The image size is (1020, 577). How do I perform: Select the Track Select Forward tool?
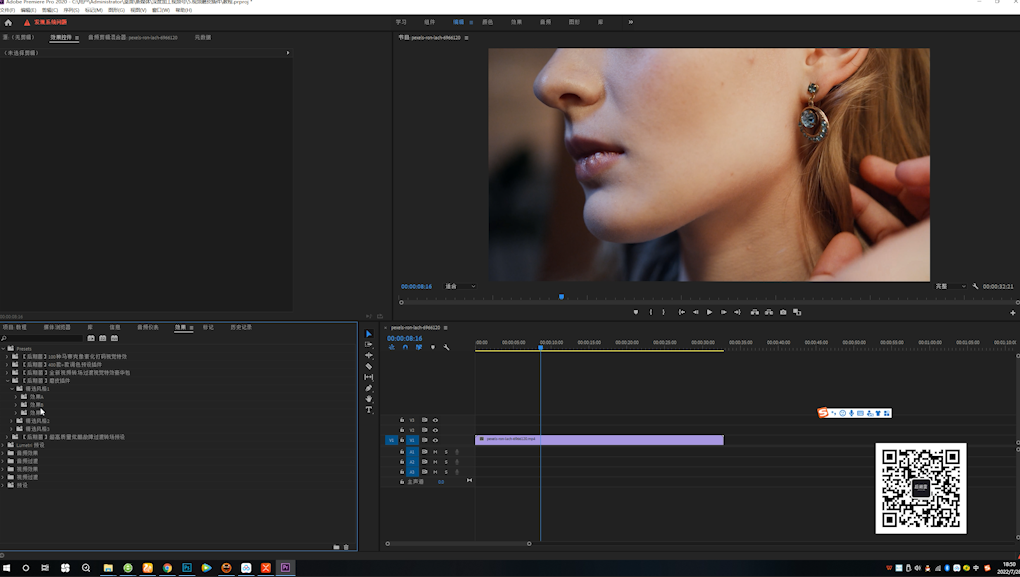click(368, 344)
